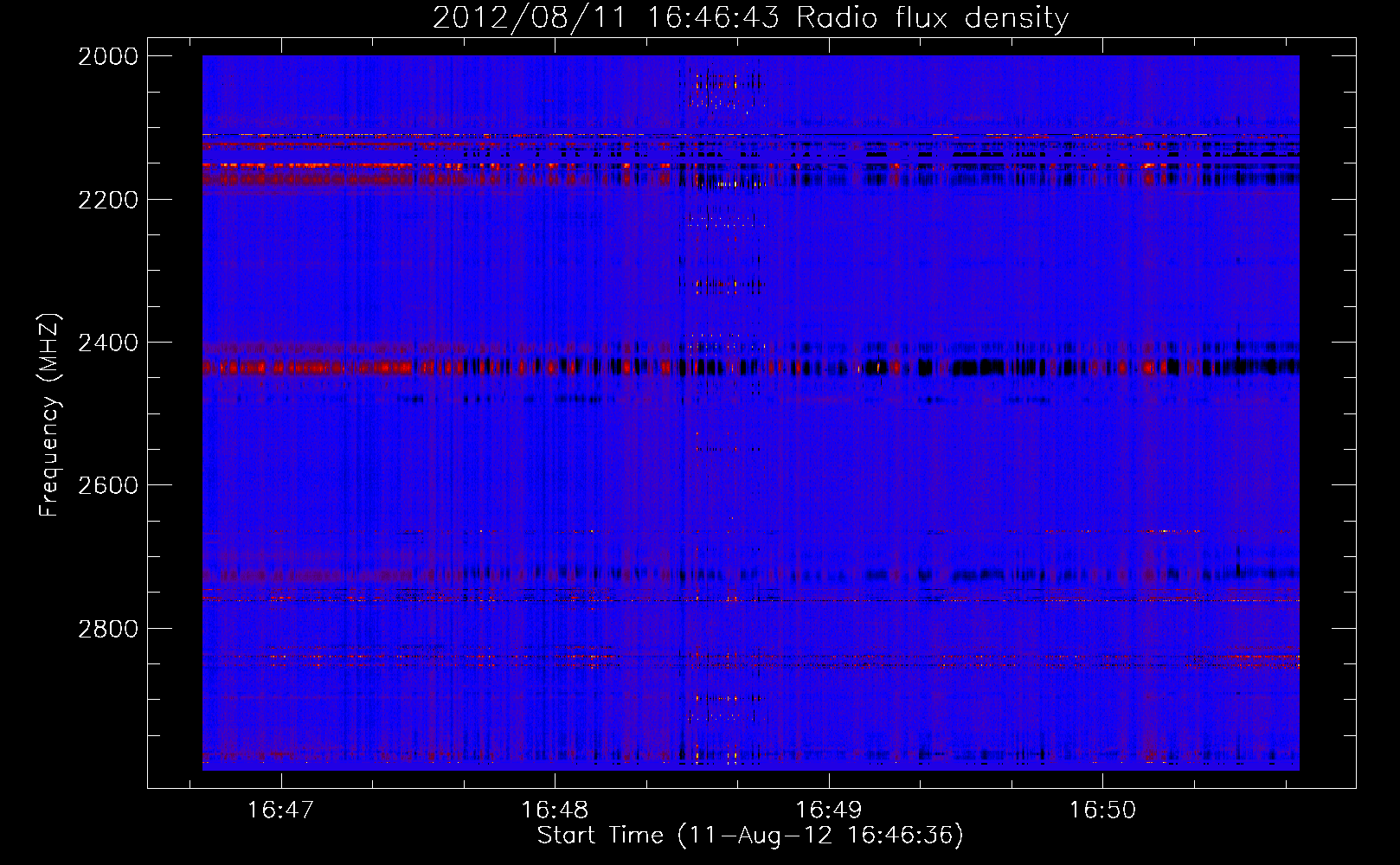Click the plot title '2012/08/11 16:46:43 Radio flux density'
1400x865 pixels.
[750, 18]
